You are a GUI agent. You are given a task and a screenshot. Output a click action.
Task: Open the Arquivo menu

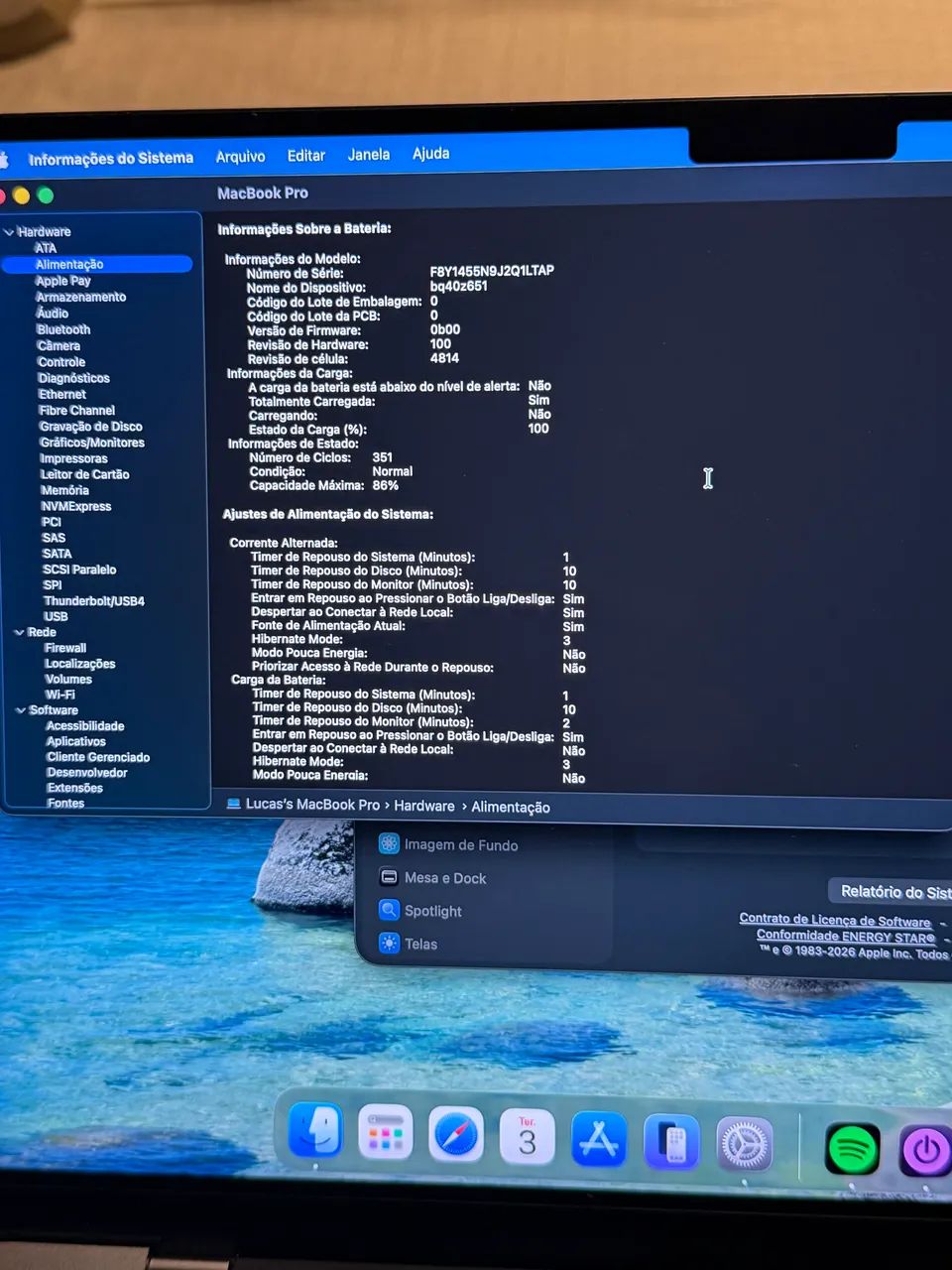(241, 157)
